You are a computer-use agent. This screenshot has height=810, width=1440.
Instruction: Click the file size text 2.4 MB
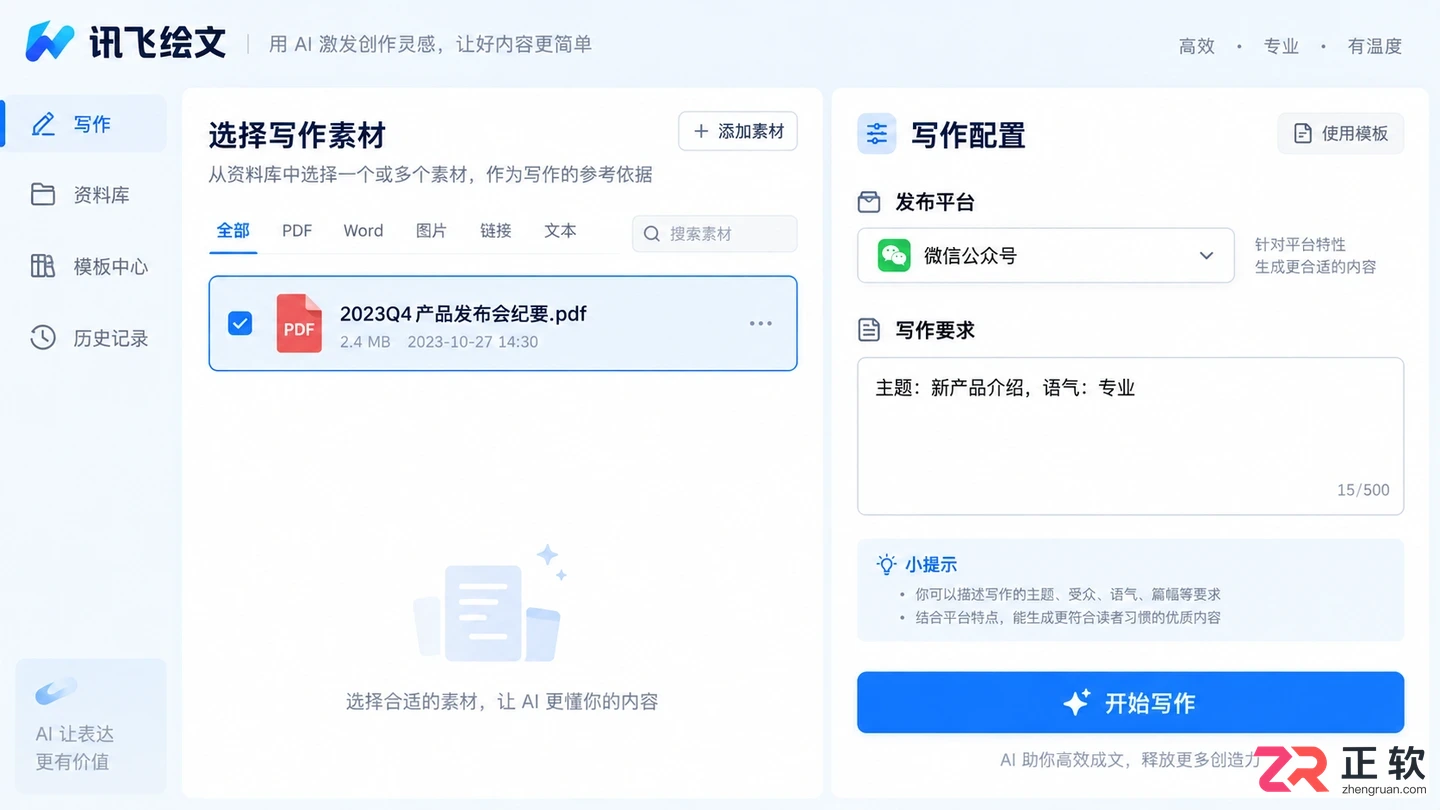[x=365, y=342]
